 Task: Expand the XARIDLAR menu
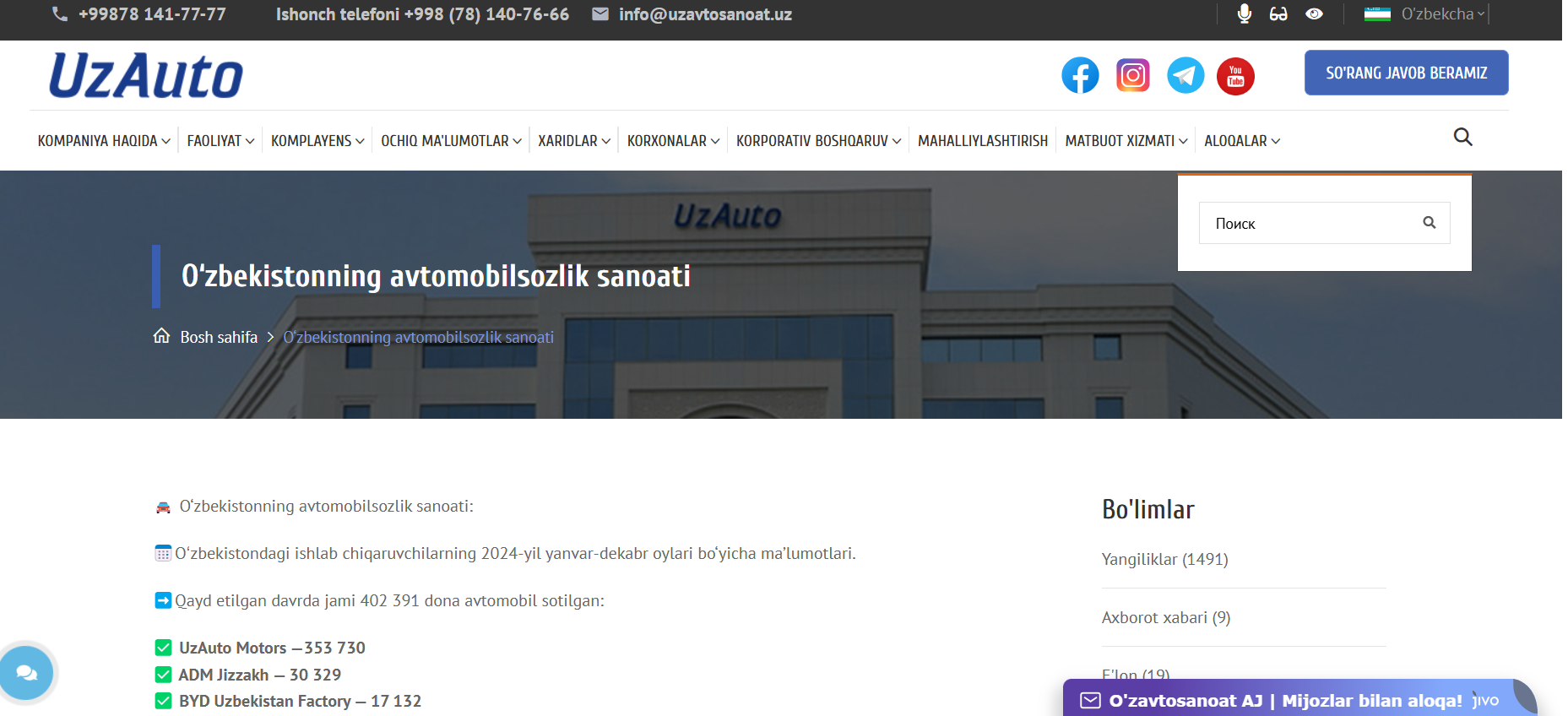[574, 141]
